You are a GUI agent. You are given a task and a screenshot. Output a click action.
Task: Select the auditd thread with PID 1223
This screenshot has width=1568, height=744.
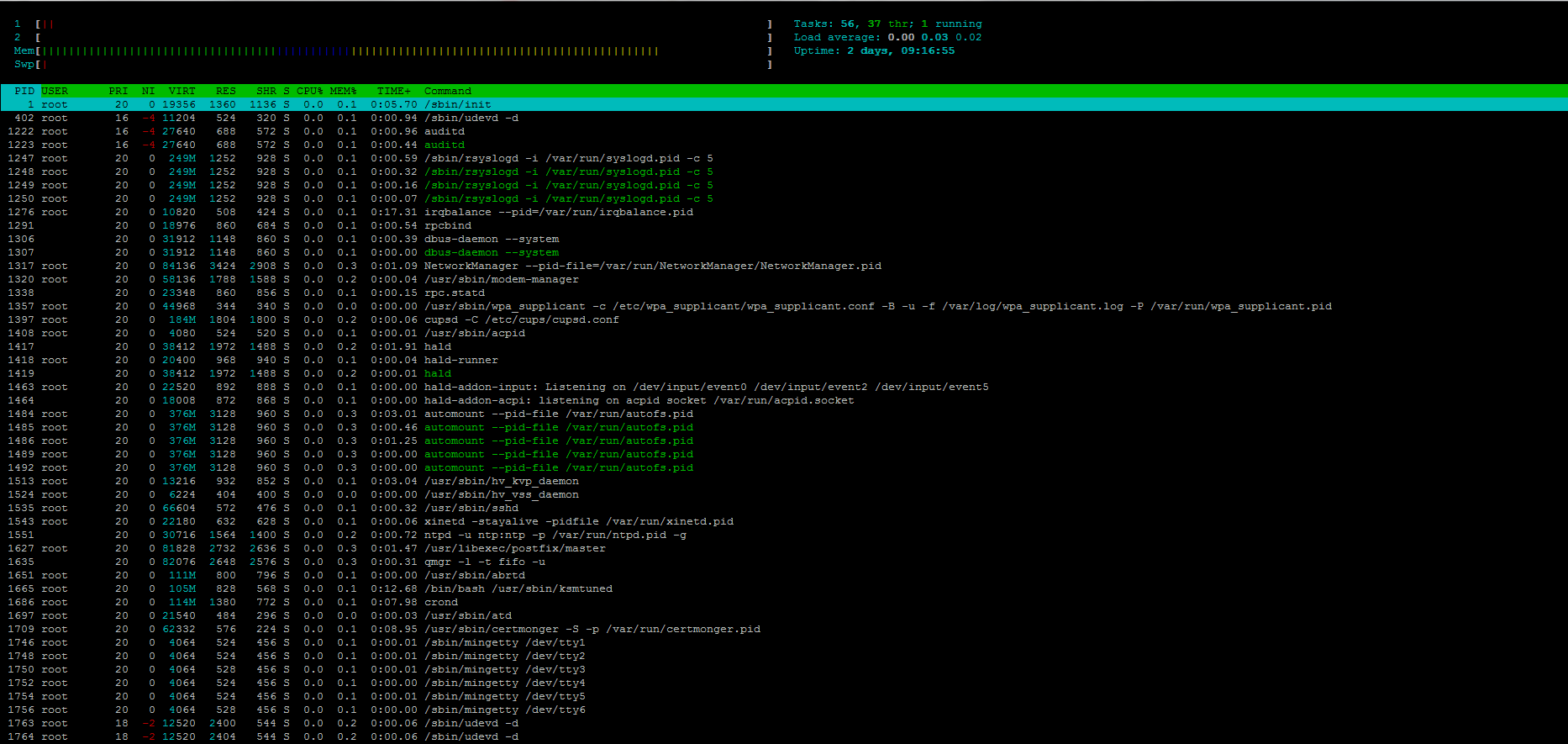784,145
